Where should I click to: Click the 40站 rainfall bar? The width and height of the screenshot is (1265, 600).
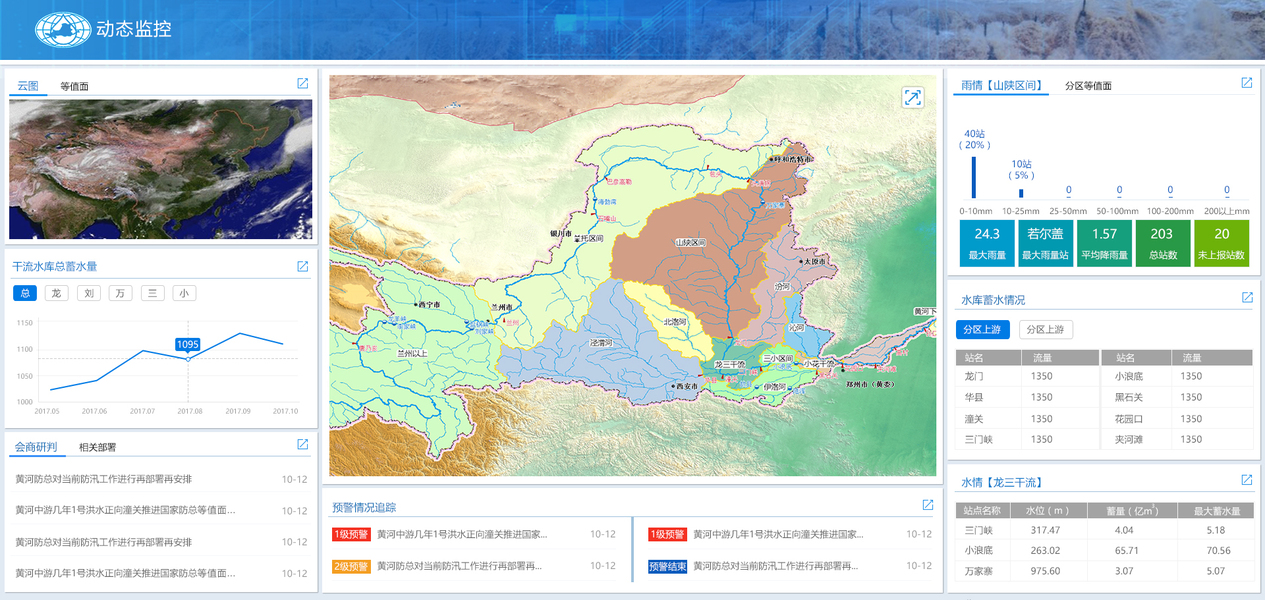tap(974, 177)
